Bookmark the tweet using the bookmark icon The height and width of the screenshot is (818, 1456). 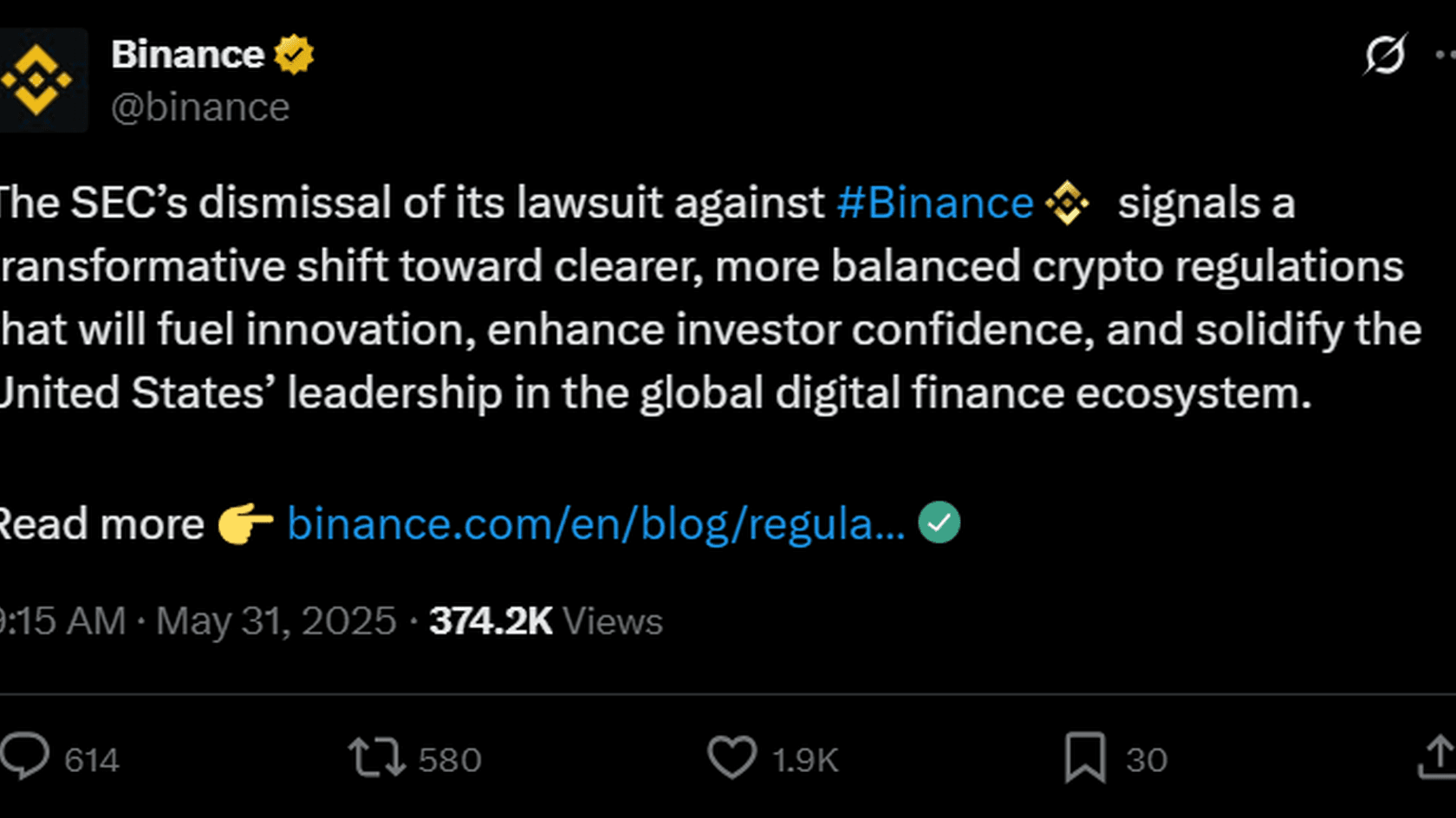click(1088, 758)
